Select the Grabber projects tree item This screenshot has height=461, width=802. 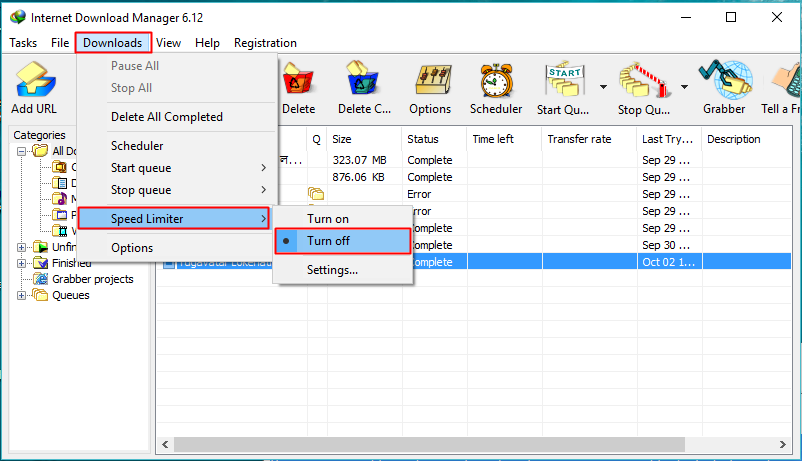pyautogui.click(x=93, y=279)
